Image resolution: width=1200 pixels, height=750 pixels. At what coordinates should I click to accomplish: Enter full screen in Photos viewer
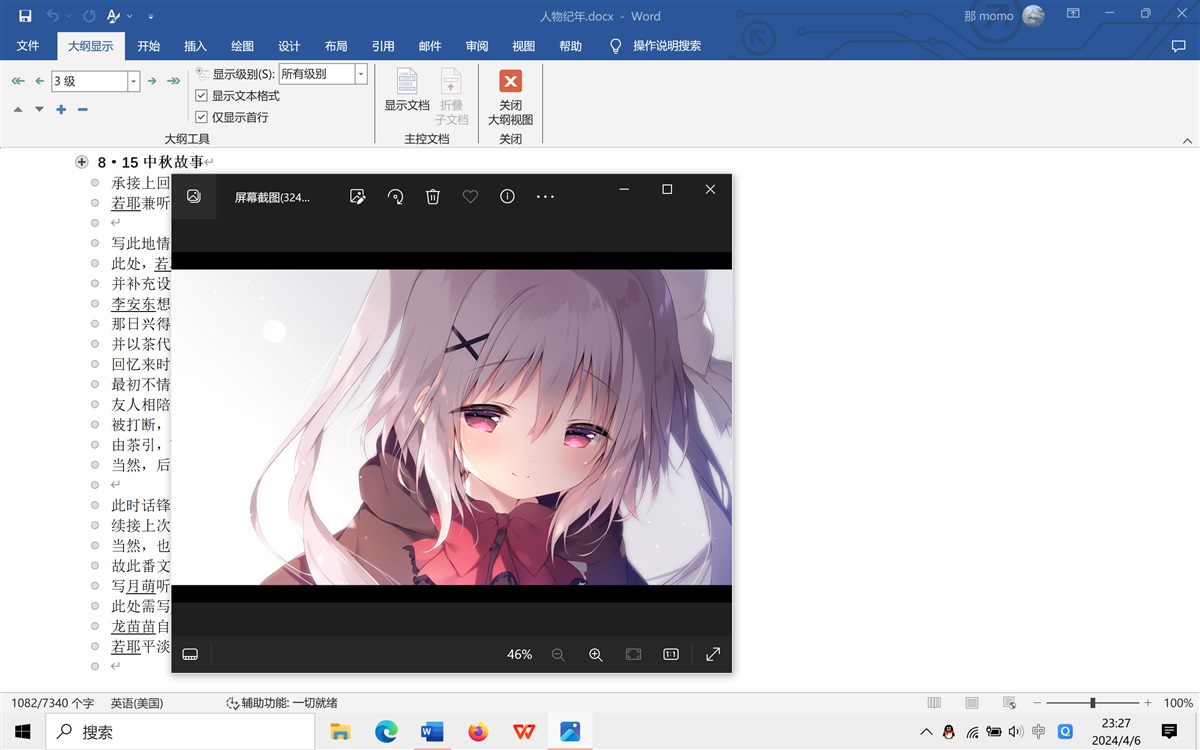point(713,654)
